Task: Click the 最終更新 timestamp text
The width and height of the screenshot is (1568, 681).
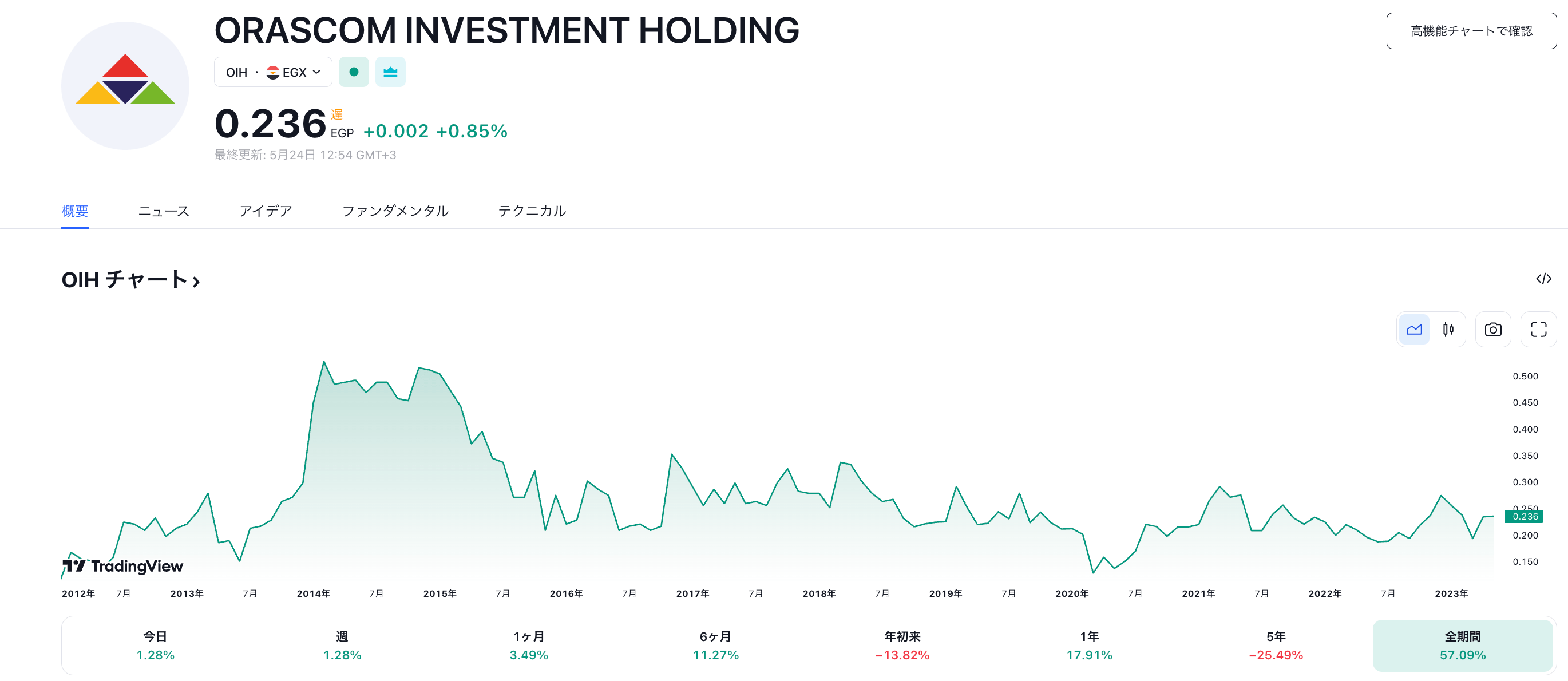Action: (x=305, y=155)
